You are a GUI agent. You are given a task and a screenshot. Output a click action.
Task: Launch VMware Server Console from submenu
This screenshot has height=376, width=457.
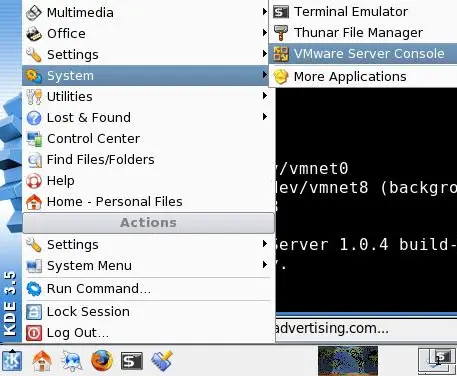click(x=363, y=54)
